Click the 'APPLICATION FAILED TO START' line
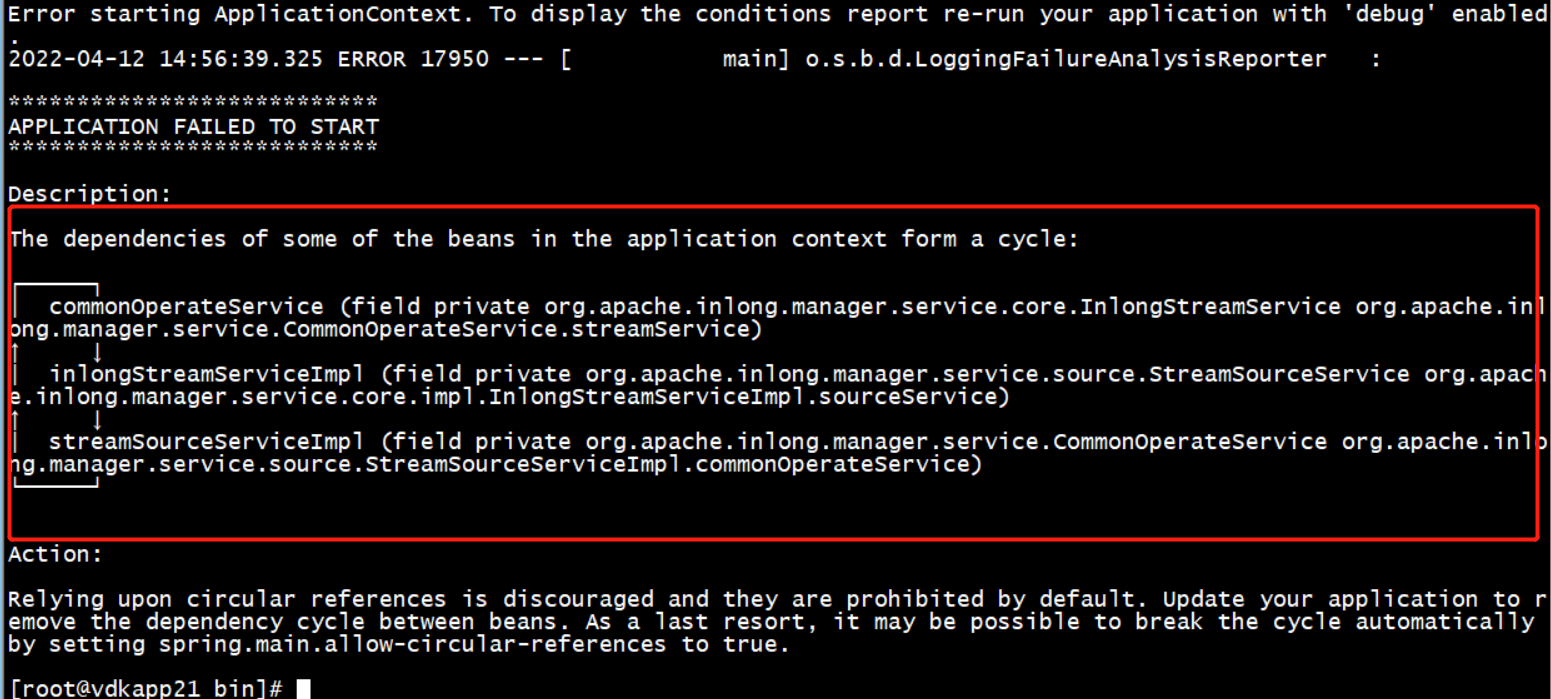Image resolution: width=1551 pixels, height=699 pixels. (x=193, y=127)
